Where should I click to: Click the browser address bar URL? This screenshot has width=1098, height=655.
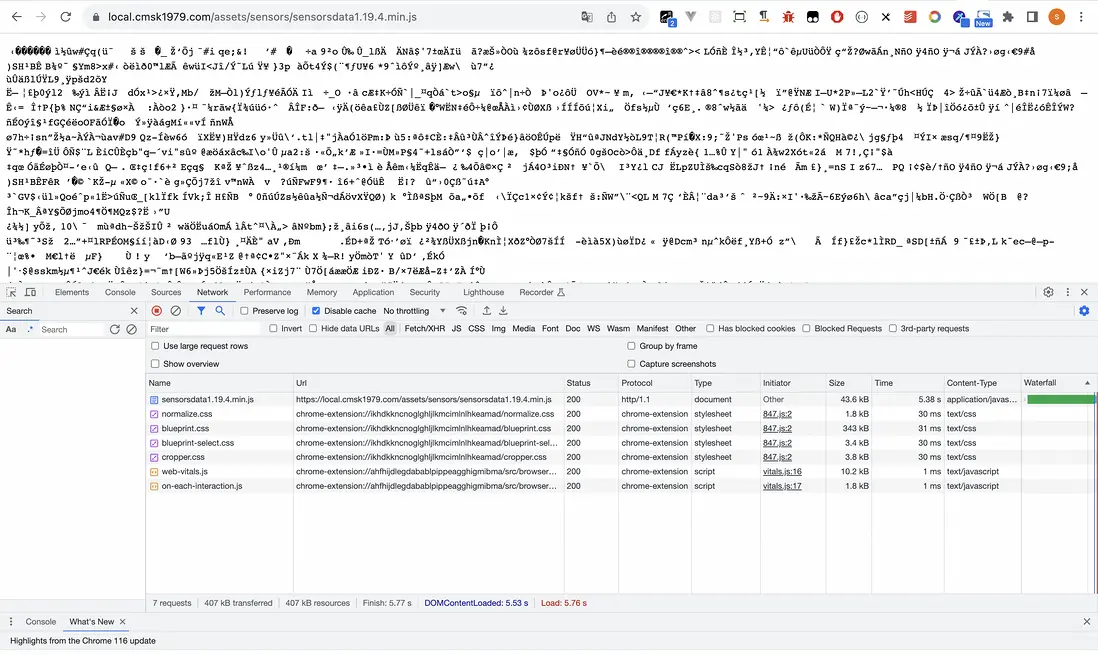(x=262, y=17)
